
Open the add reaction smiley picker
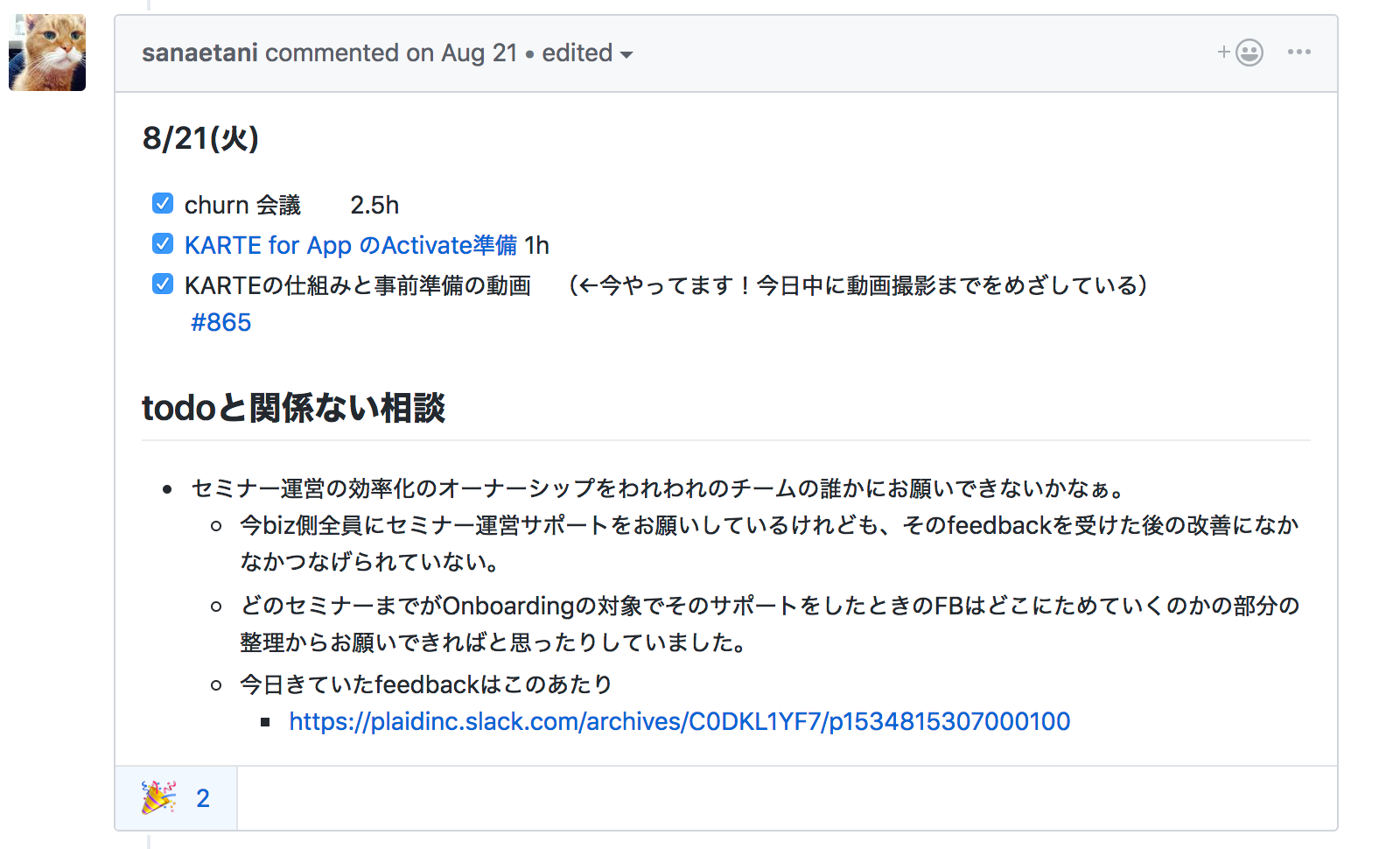(1242, 53)
